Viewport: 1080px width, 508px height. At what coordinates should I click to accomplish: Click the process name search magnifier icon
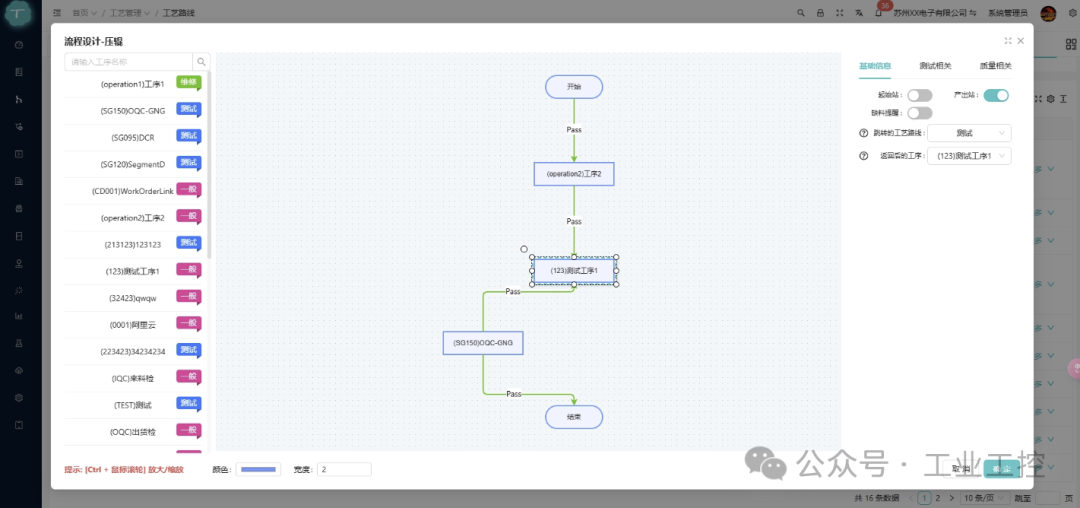click(x=201, y=62)
